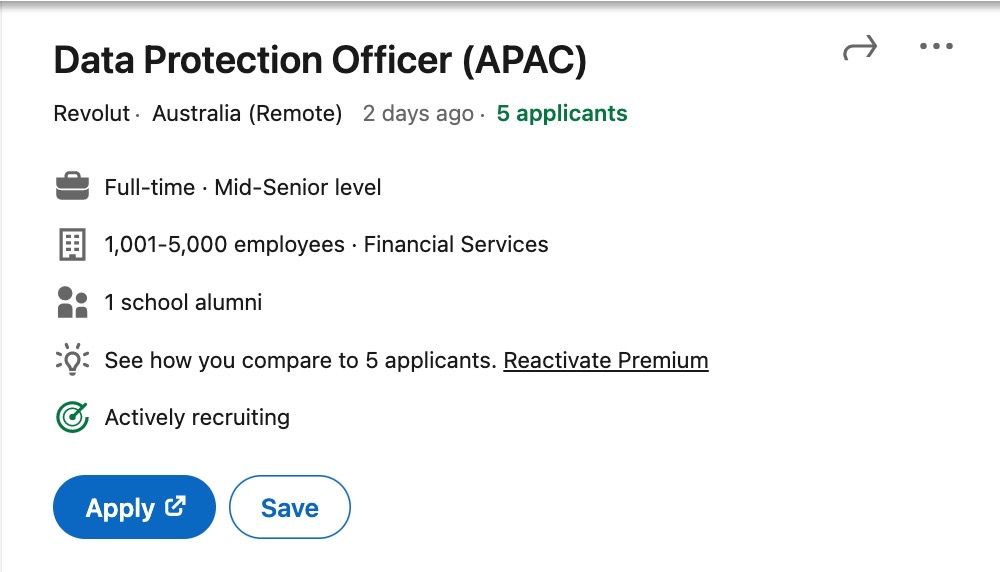Click the Data Protection Officer (APAC) title
This screenshot has width=1000, height=572.
pos(320,61)
